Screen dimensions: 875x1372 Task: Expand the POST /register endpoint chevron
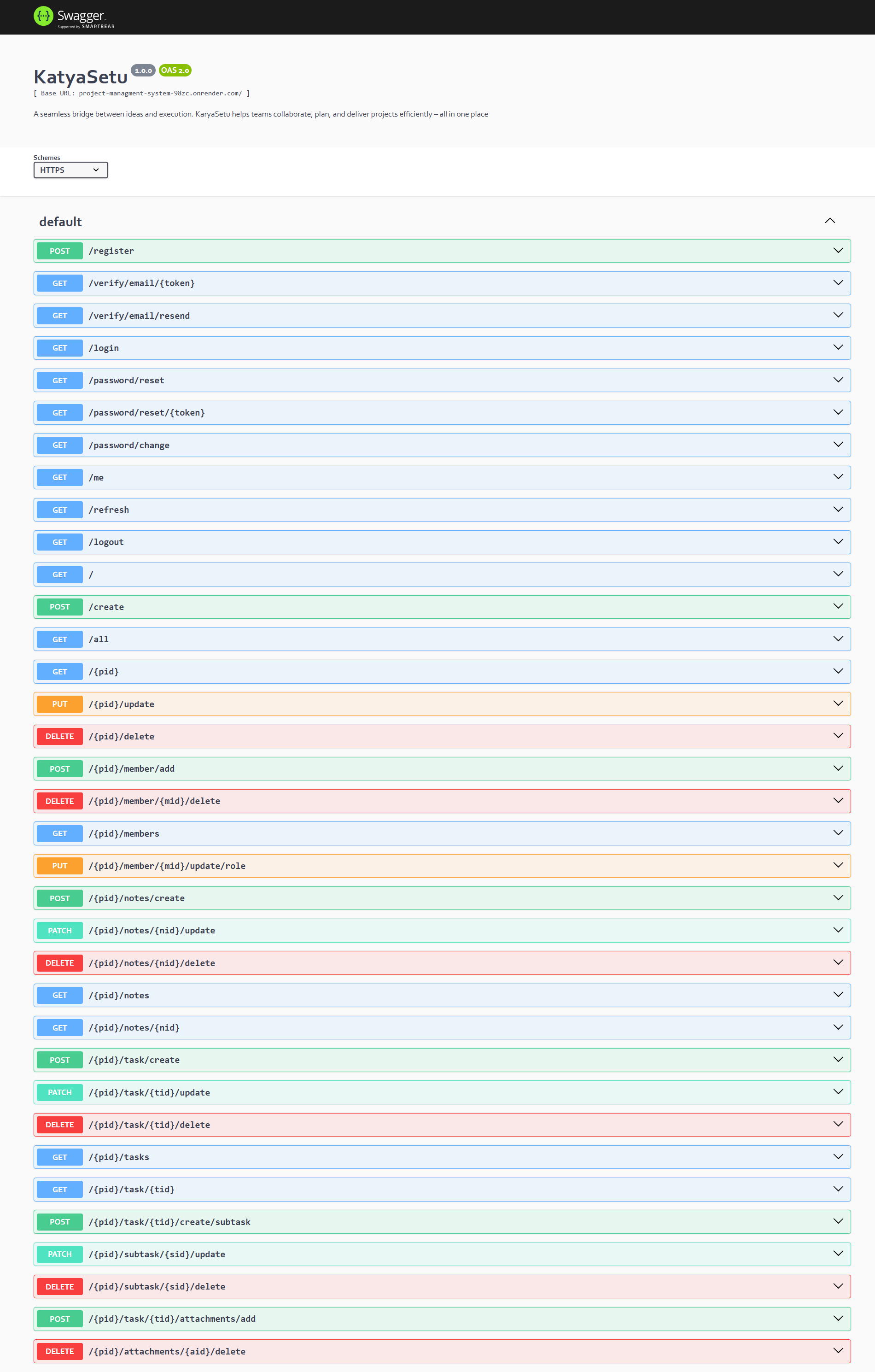tap(838, 251)
